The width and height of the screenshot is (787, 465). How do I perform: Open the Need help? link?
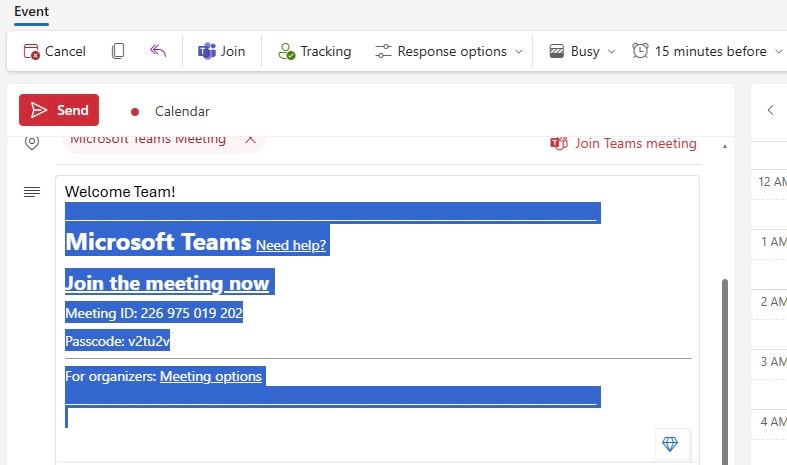[x=291, y=246]
